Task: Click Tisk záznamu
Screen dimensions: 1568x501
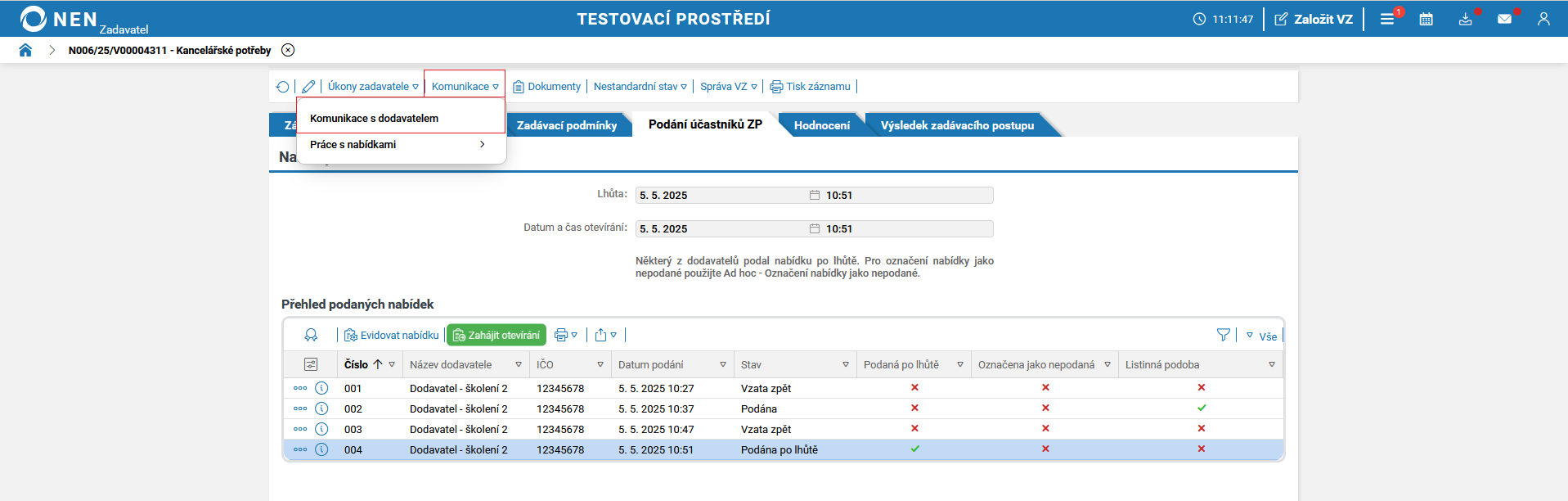Action: click(x=811, y=86)
